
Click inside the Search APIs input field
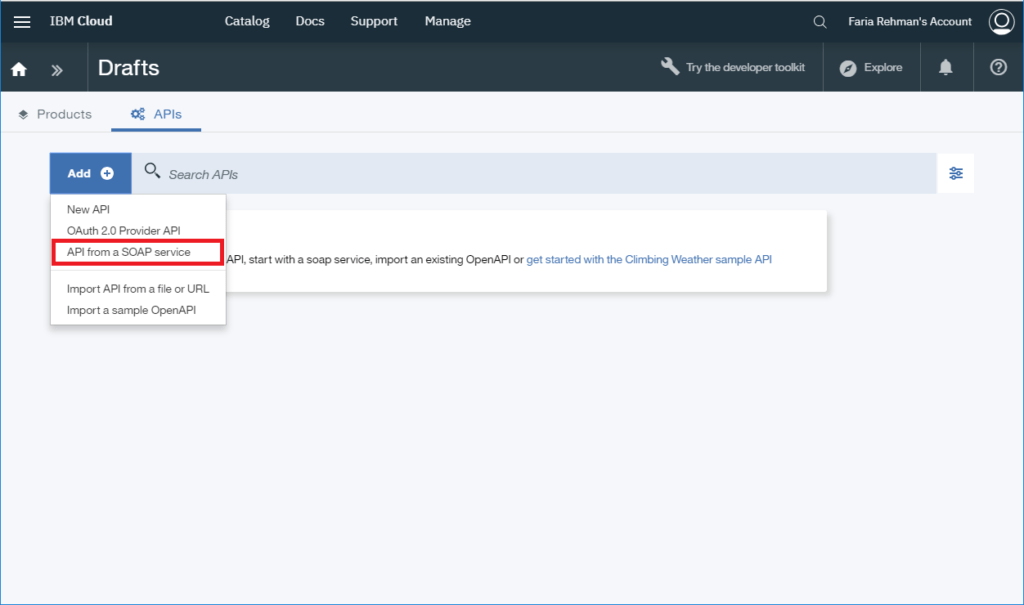click(x=300, y=172)
